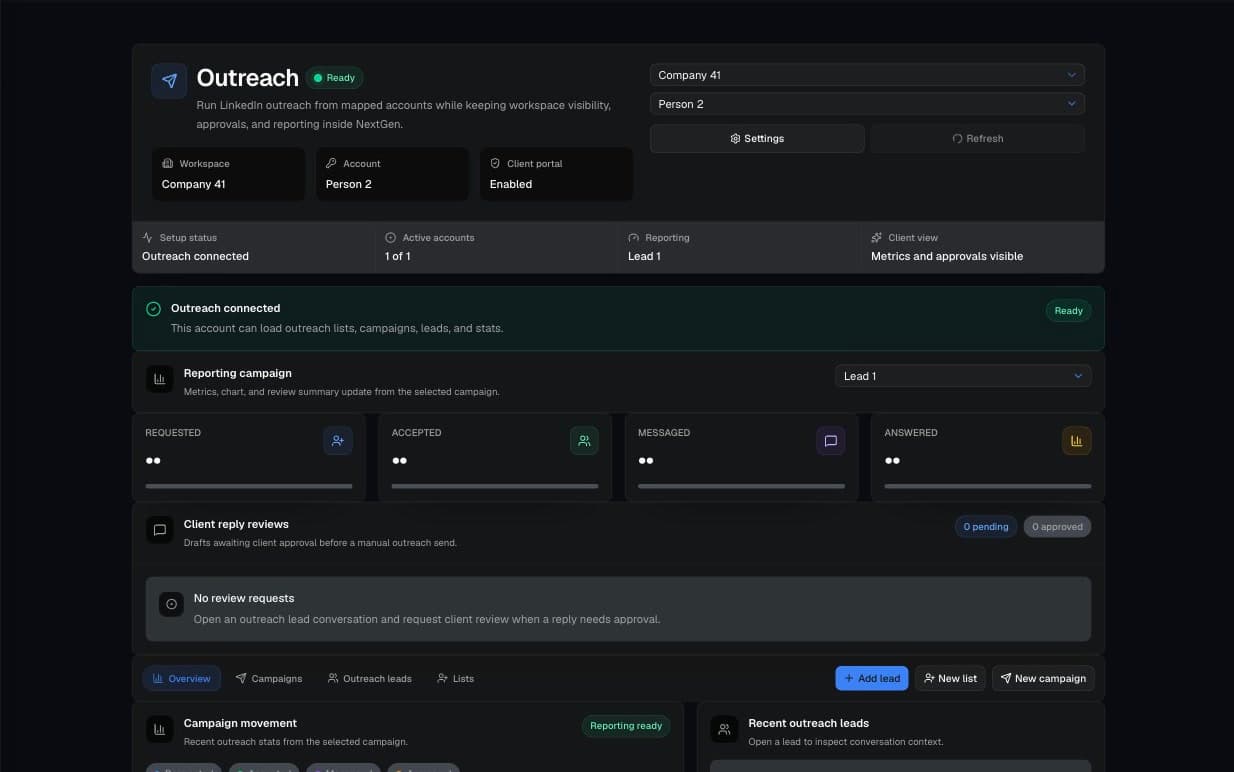Image resolution: width=1234 pixels, height=772 pixels.
Task: Click 'Outreach connected' under Setup status
Action: [x=195, y=256]
